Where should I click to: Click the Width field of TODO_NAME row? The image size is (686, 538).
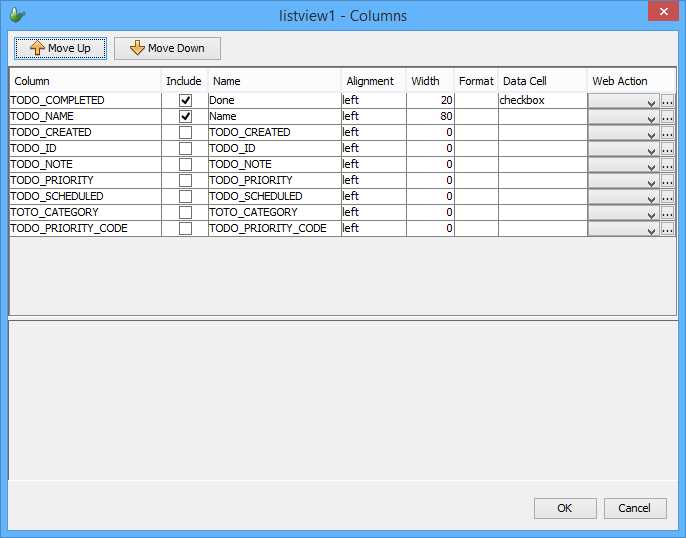click(x=430, y=117)
